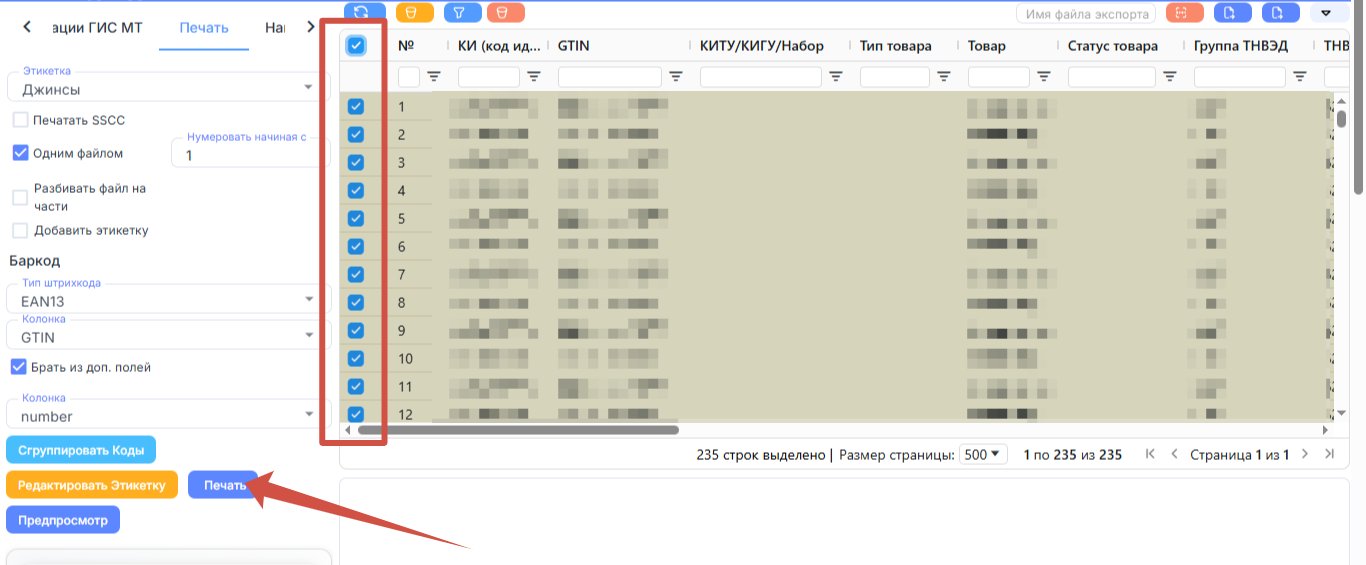Focus the Имя файла экспорта input field
The height and width of the screenshot is (565, 1366).
click(1087, 13)
